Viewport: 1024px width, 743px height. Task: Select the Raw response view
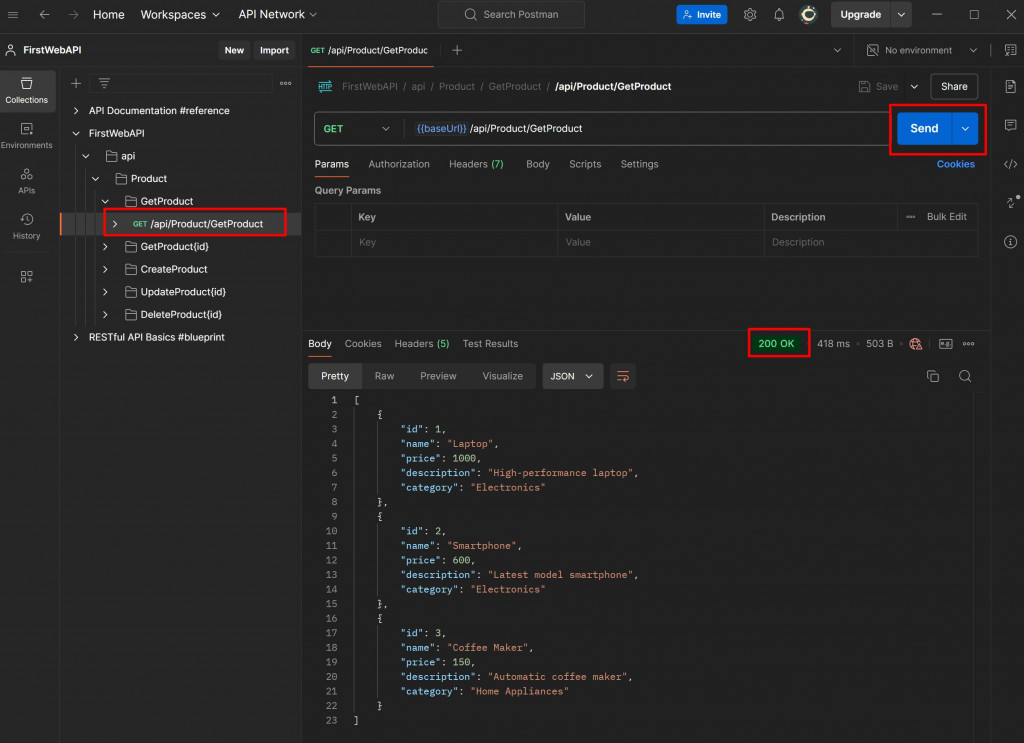pyautogui.click(x=384, y=376)
